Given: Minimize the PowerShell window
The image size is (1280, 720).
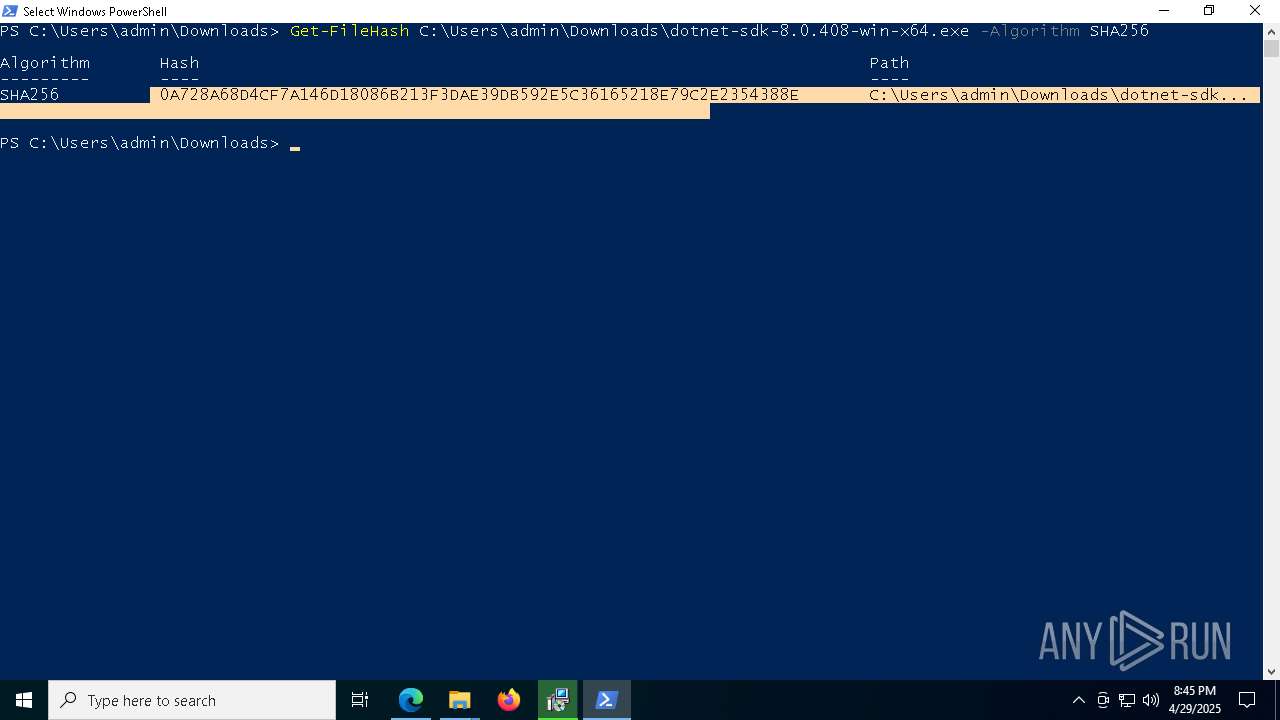Looking at the screenshot, I should 1164,11.
